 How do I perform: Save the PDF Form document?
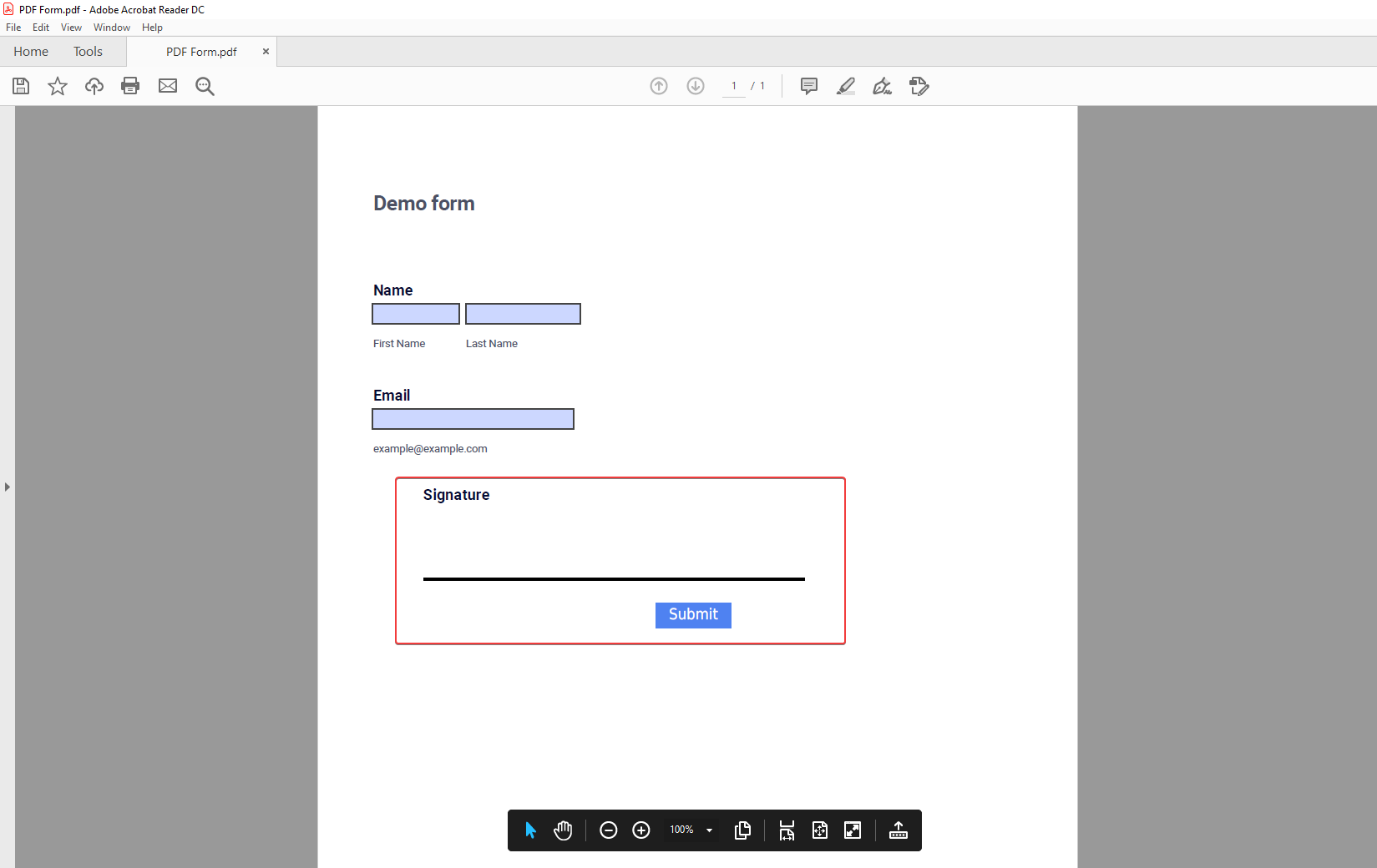pos(20,86)
